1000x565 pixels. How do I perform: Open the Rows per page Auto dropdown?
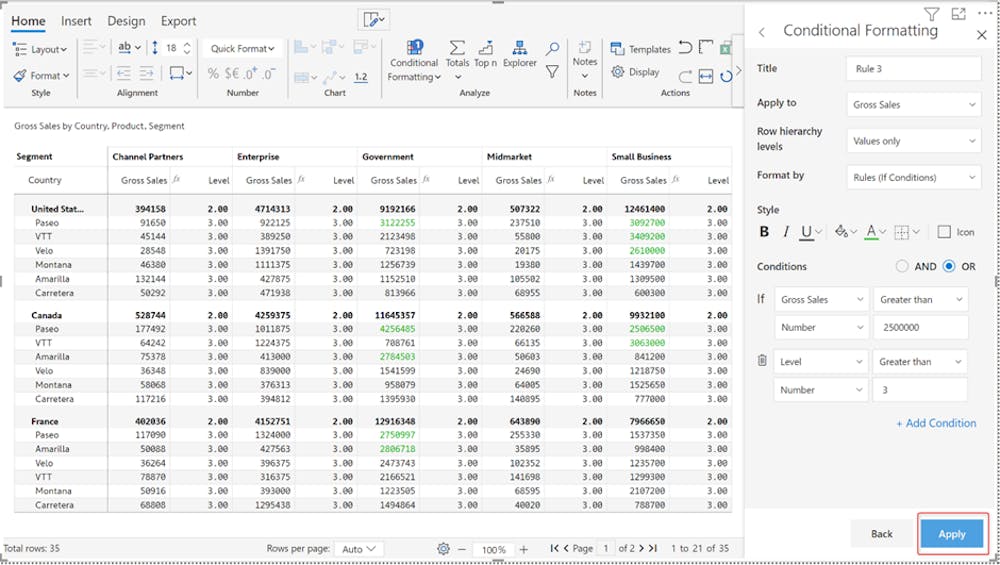tap(358, 549)
